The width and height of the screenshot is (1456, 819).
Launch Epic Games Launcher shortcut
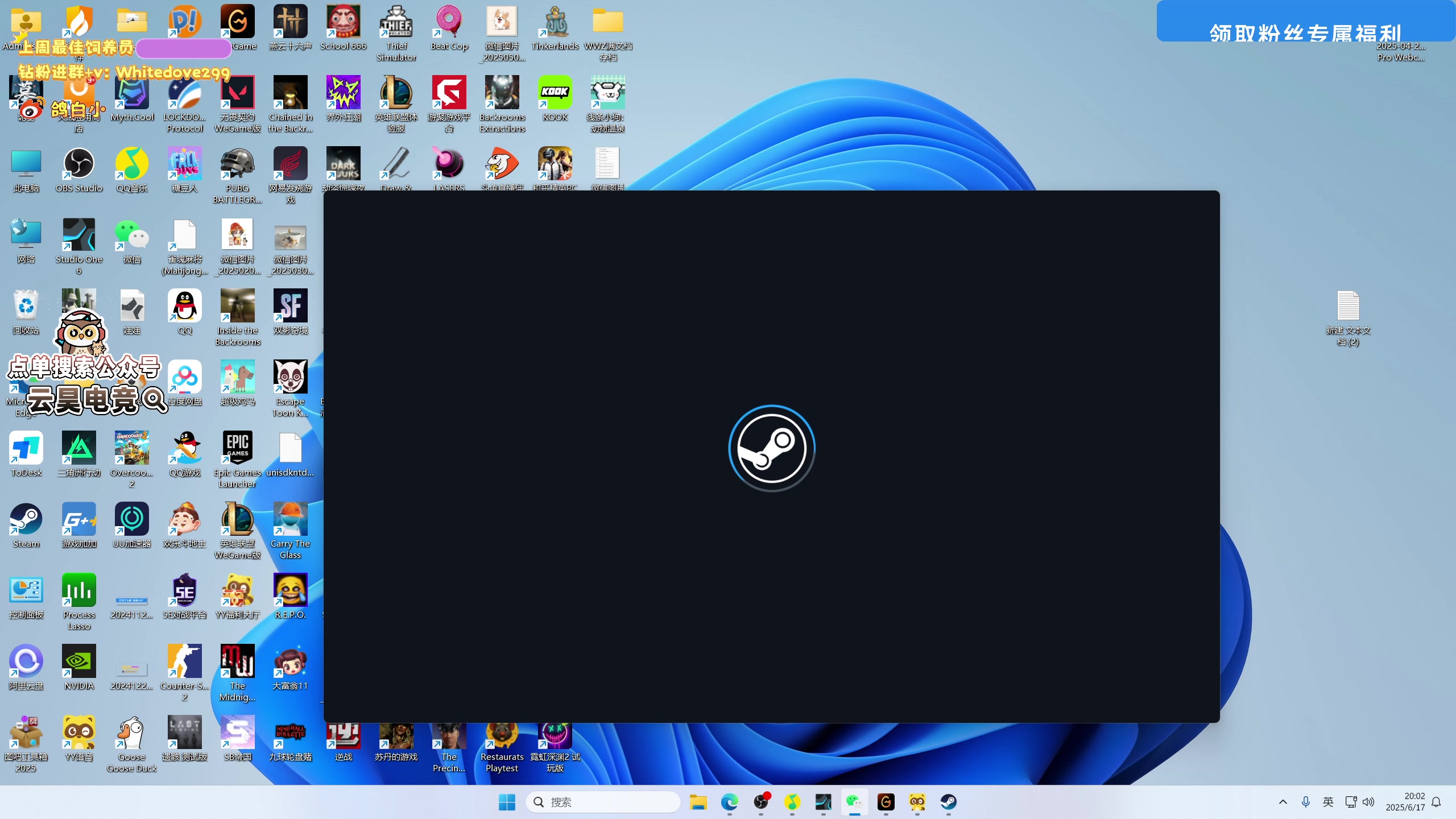tap(238, 460)
